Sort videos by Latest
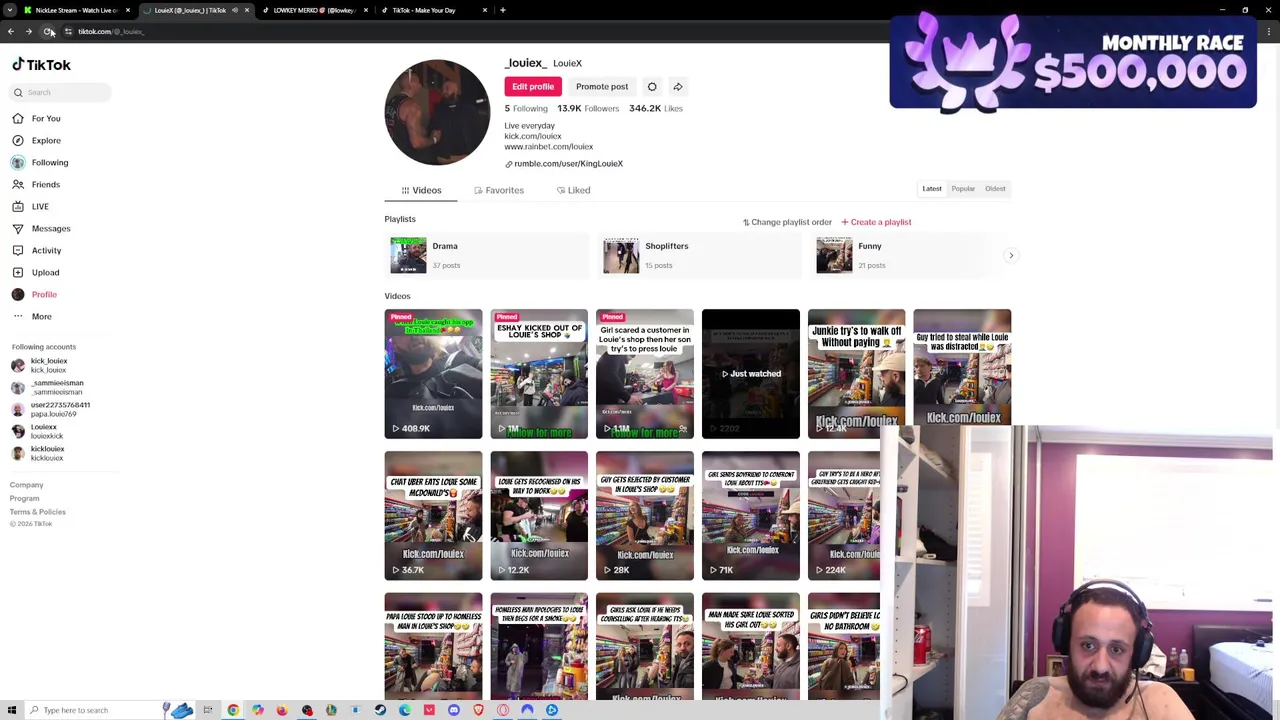 point(932,189)
